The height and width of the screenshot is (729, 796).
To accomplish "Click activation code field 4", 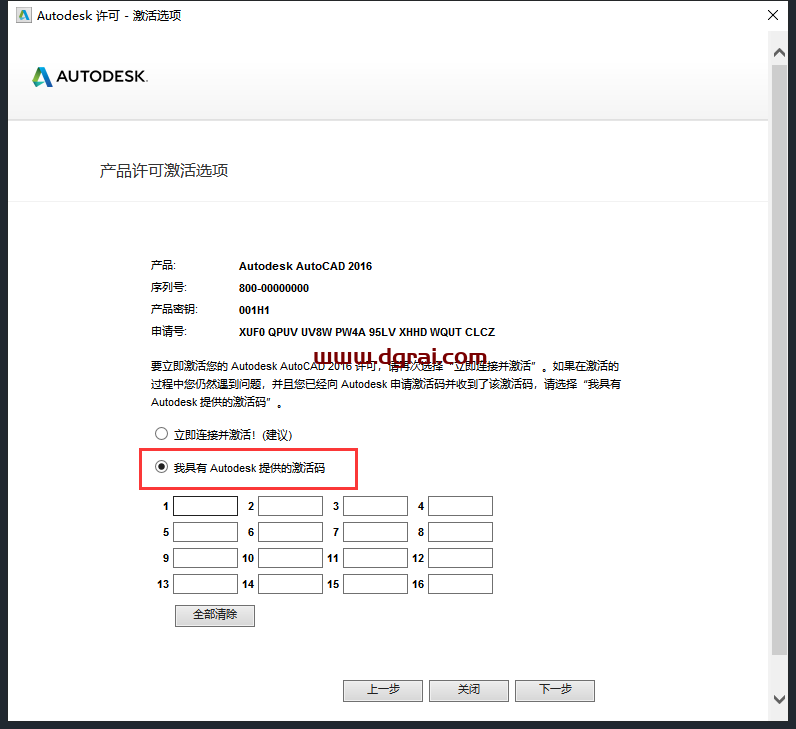I will pyautogui.click(x=460, y=506).
